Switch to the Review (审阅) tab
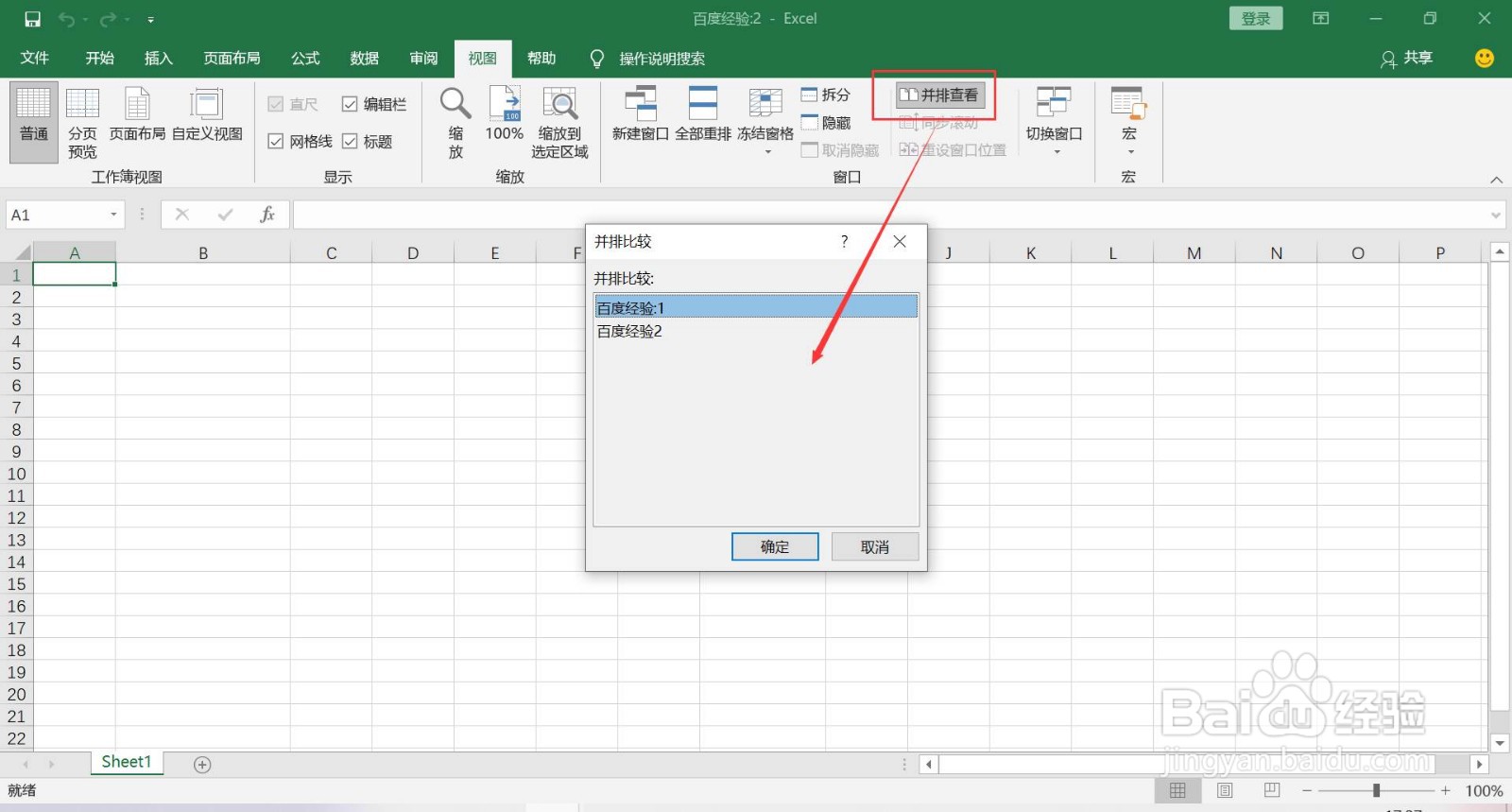Viewport: 1512px width, 812px height. [423, 58]
